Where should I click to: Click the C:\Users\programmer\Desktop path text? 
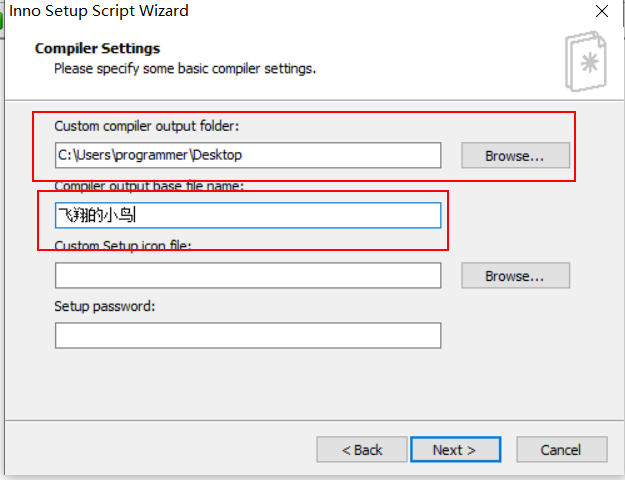tap(150, 155)
